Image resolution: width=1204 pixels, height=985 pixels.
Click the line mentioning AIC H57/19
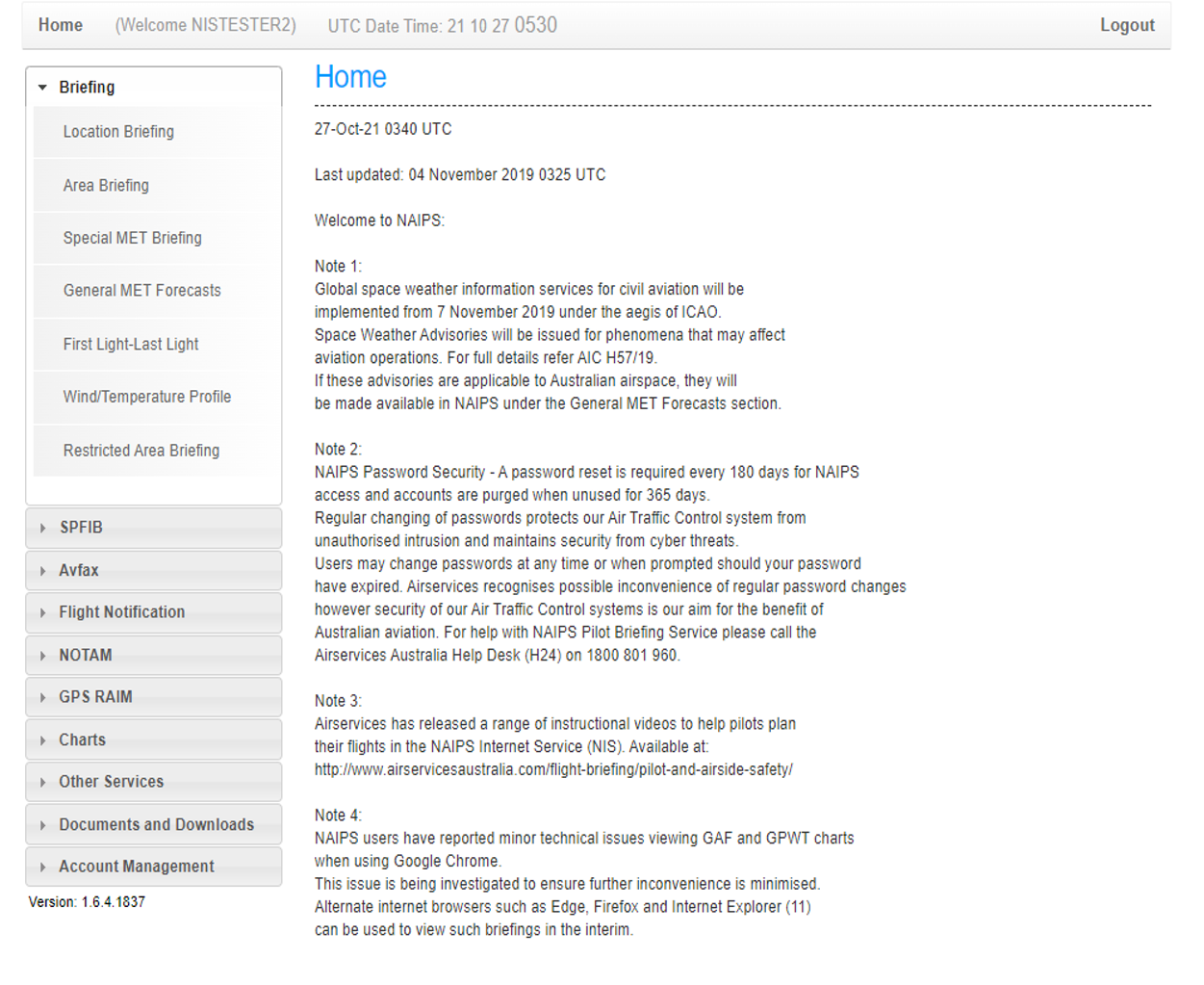click(x=486, y=358)
